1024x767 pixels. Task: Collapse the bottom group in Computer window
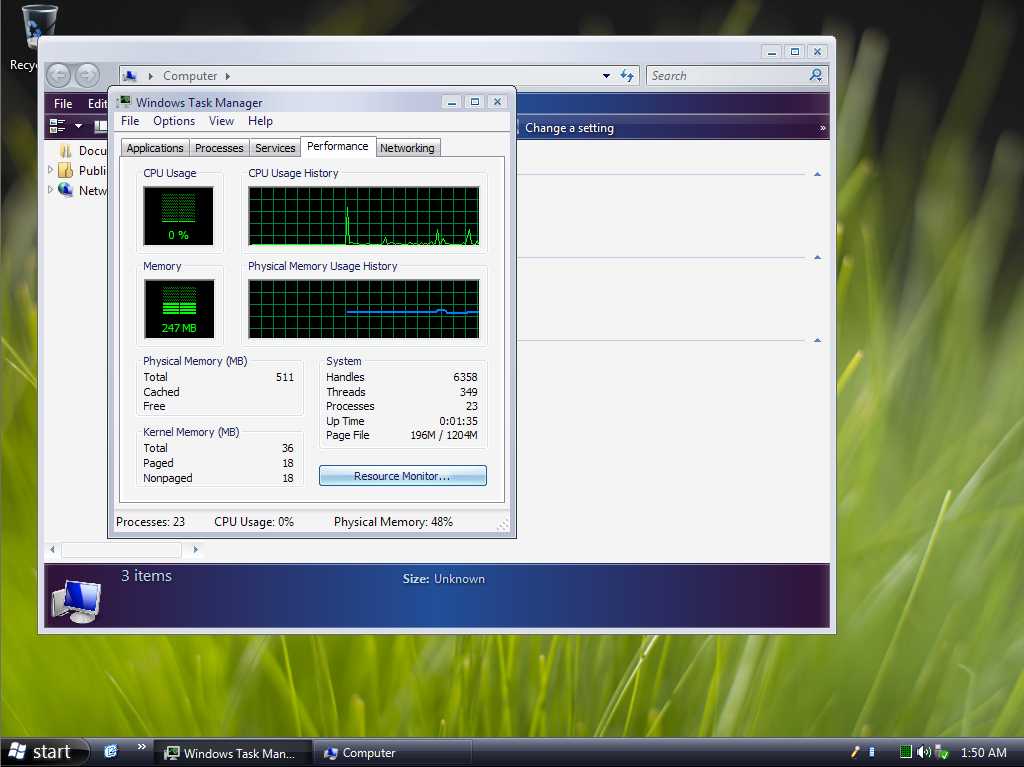pos(817,340)
